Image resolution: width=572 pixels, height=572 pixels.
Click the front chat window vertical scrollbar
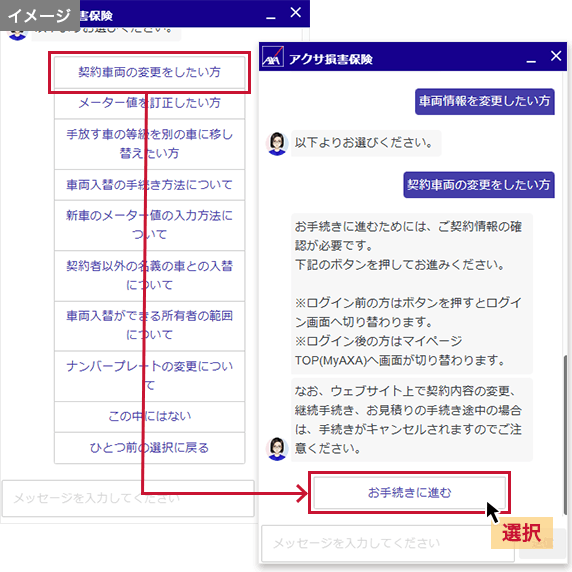tap(565, 435)
